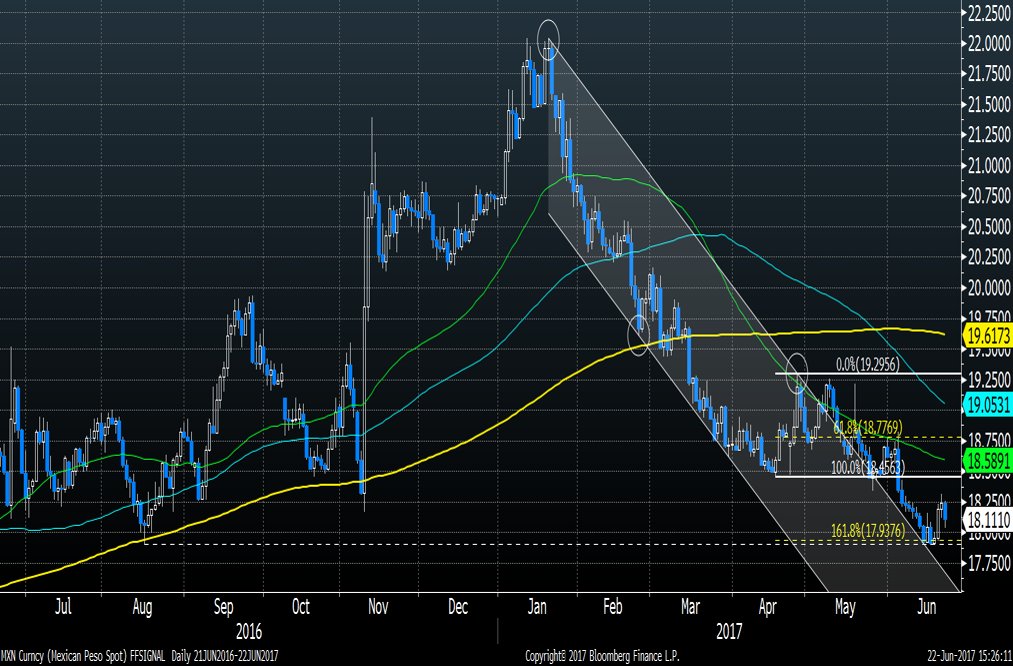Image resolution: width=1013 pixels, height=666 pixels.
Task: Click the 2016 year label
Action: point(249,630)
